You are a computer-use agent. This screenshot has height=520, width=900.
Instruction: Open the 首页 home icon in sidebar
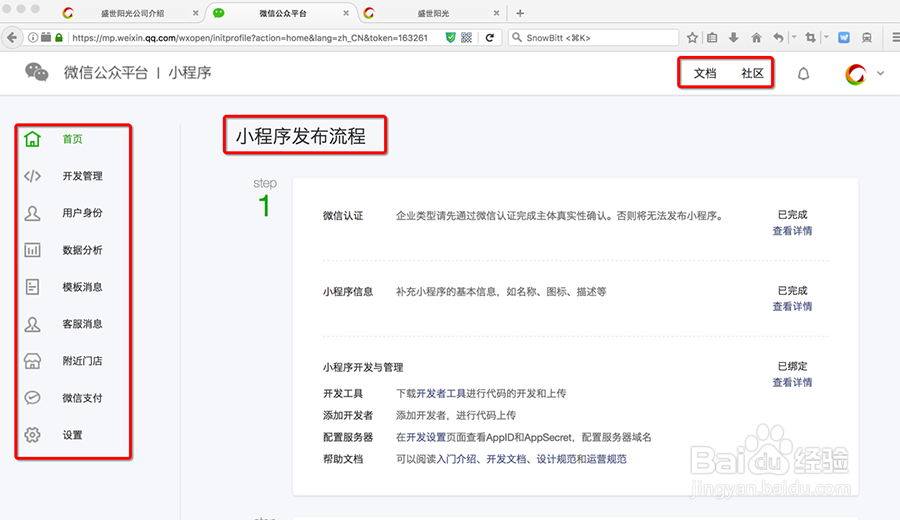32,139
